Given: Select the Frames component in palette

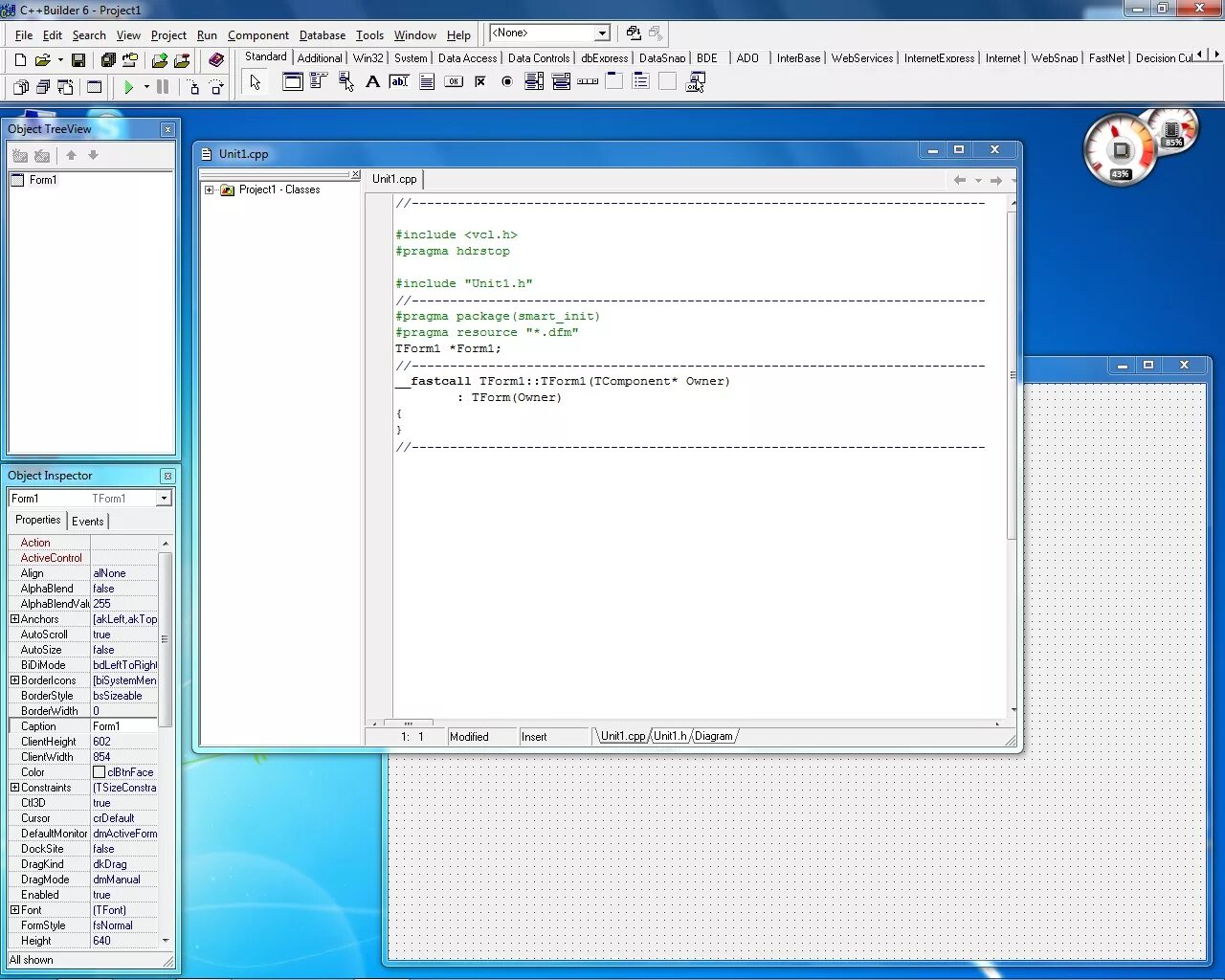Looking at the screenshot, I should (293, 81).
